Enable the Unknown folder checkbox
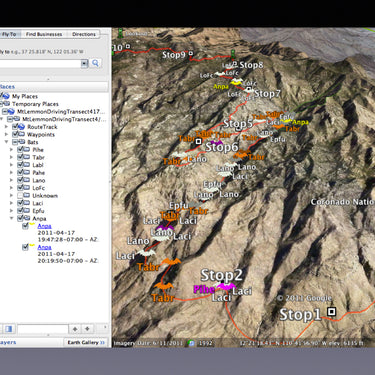The image size is (375, 375). 20,195
